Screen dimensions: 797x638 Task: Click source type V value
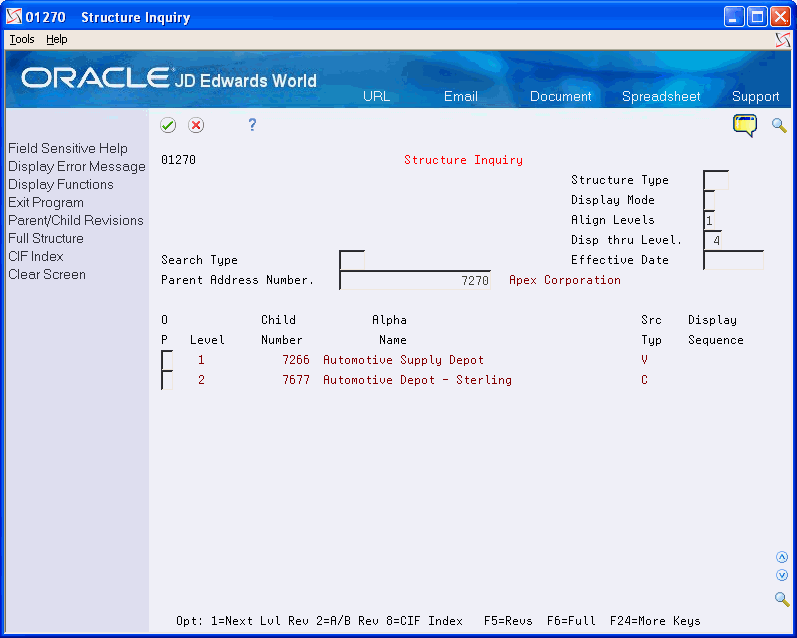(x=645, y=360)
